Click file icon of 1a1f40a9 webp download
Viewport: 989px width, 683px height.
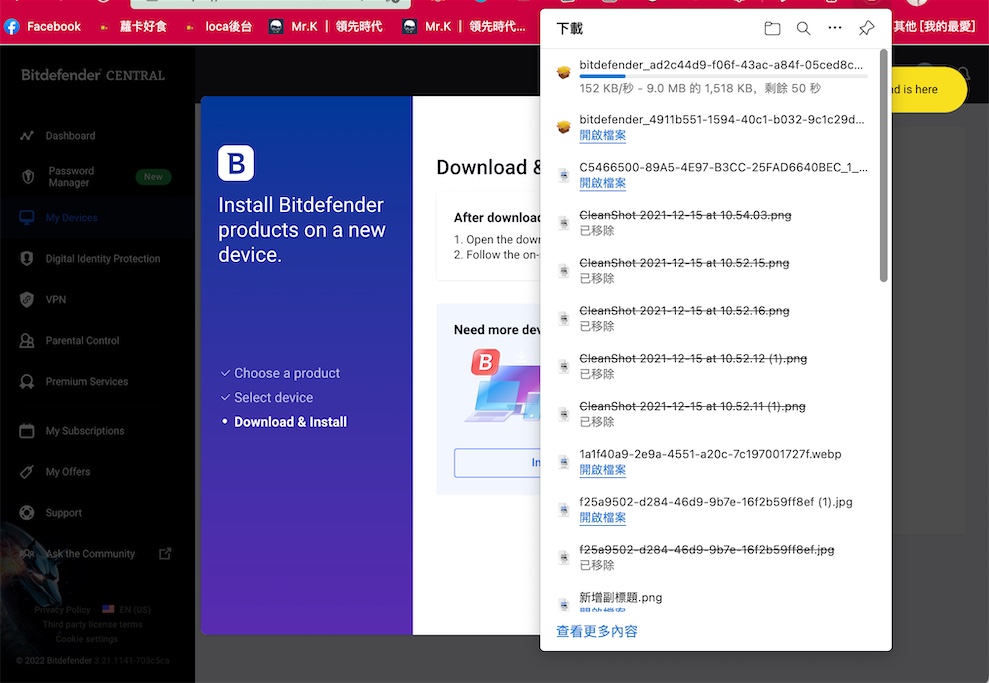(563, 462)
